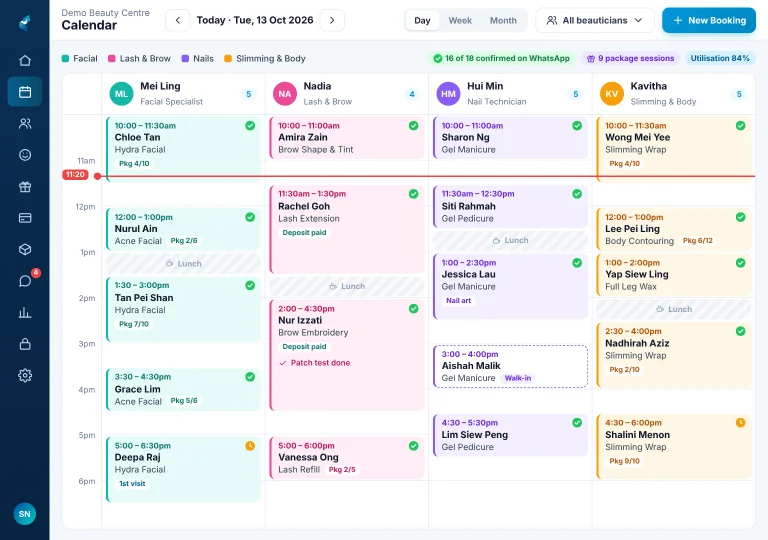The width and height of the screenshot is (768, 540).
Task: Open Sharon Ng Gel Manicure booking
Action: pos(510,138)
